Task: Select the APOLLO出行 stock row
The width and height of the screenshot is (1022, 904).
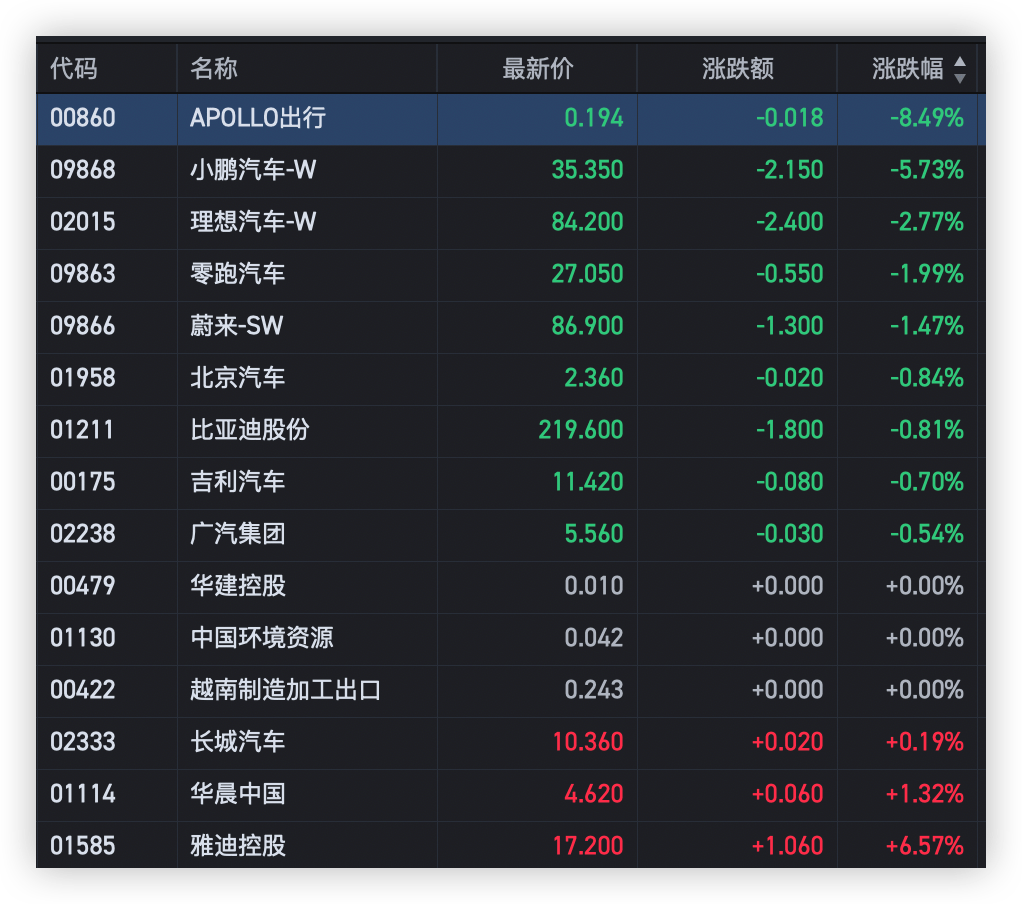Action: click(x=510, y=119)
